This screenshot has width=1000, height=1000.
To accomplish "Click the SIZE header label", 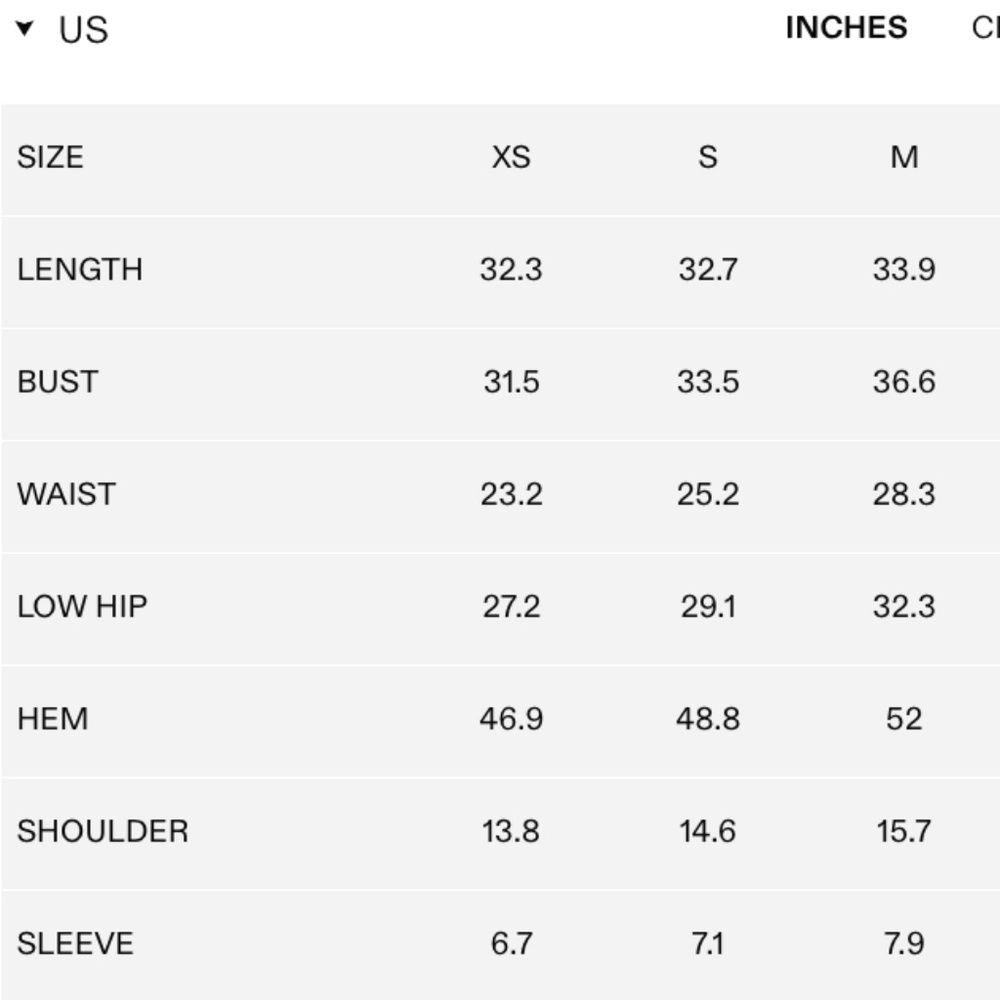I will pyautogui.click(x=50, y=157).
